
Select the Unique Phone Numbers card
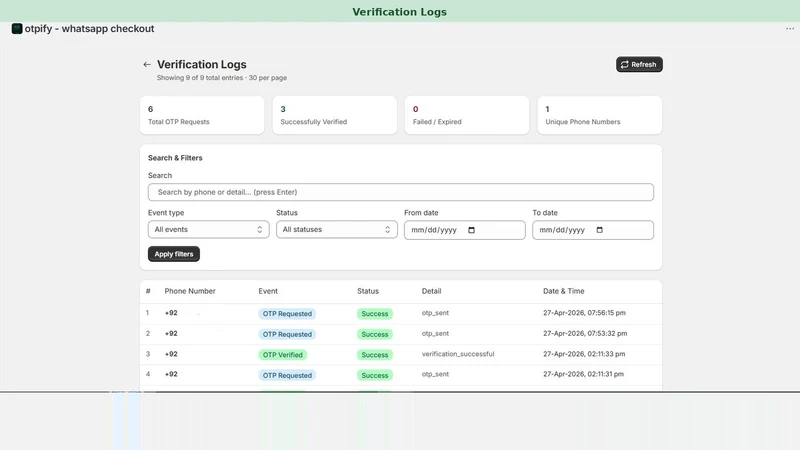coord(599,115)
